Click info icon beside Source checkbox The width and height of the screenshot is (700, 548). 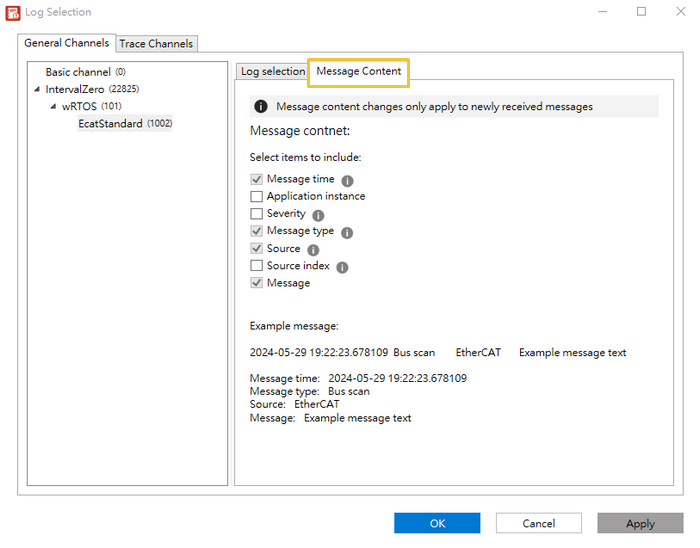(x=313, y=250)
